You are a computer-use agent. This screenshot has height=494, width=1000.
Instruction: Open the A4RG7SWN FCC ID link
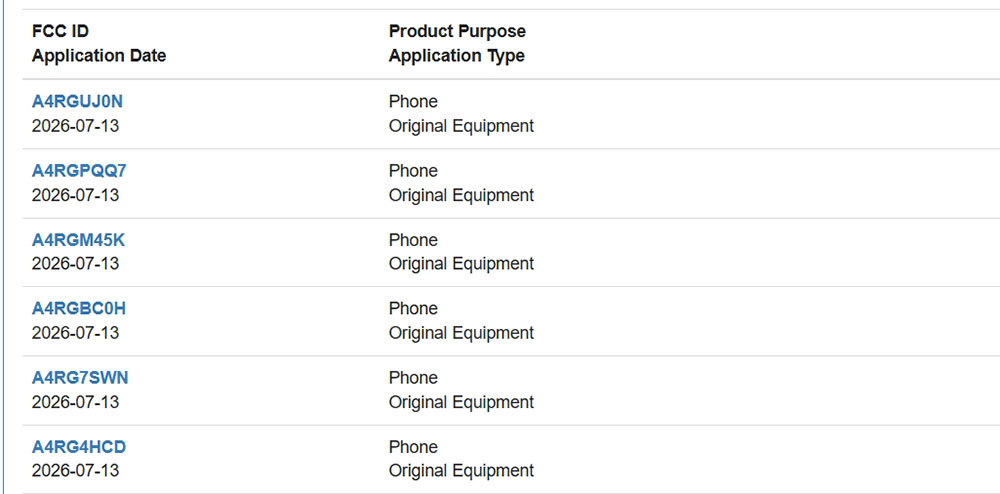(x=80, y=378)
